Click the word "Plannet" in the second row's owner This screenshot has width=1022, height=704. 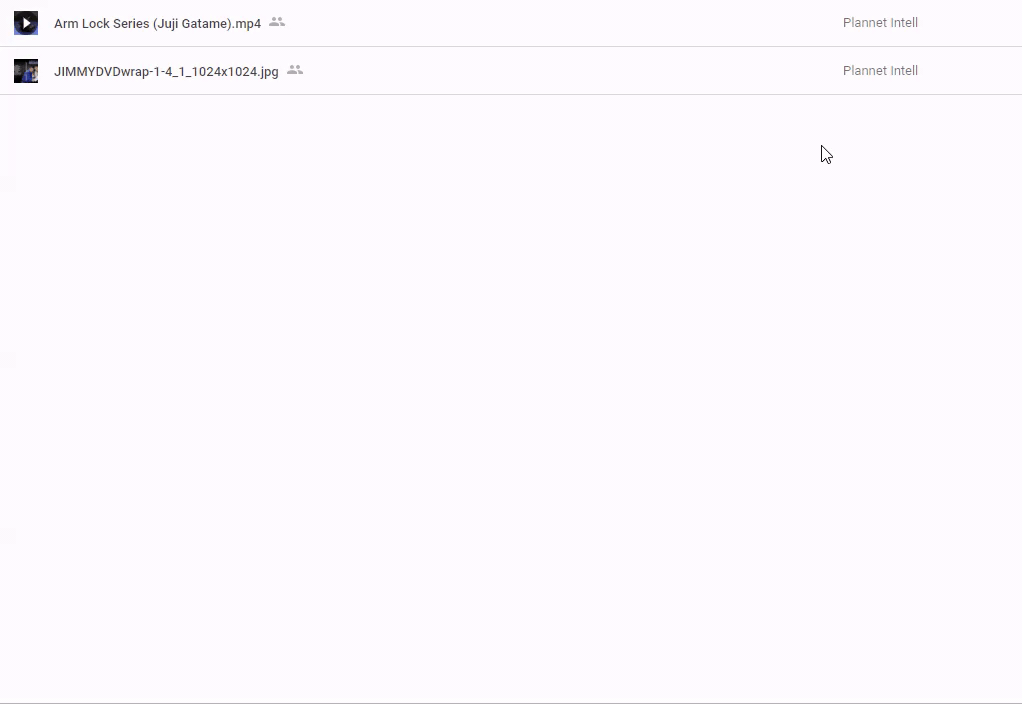click(x=865, y=71)
